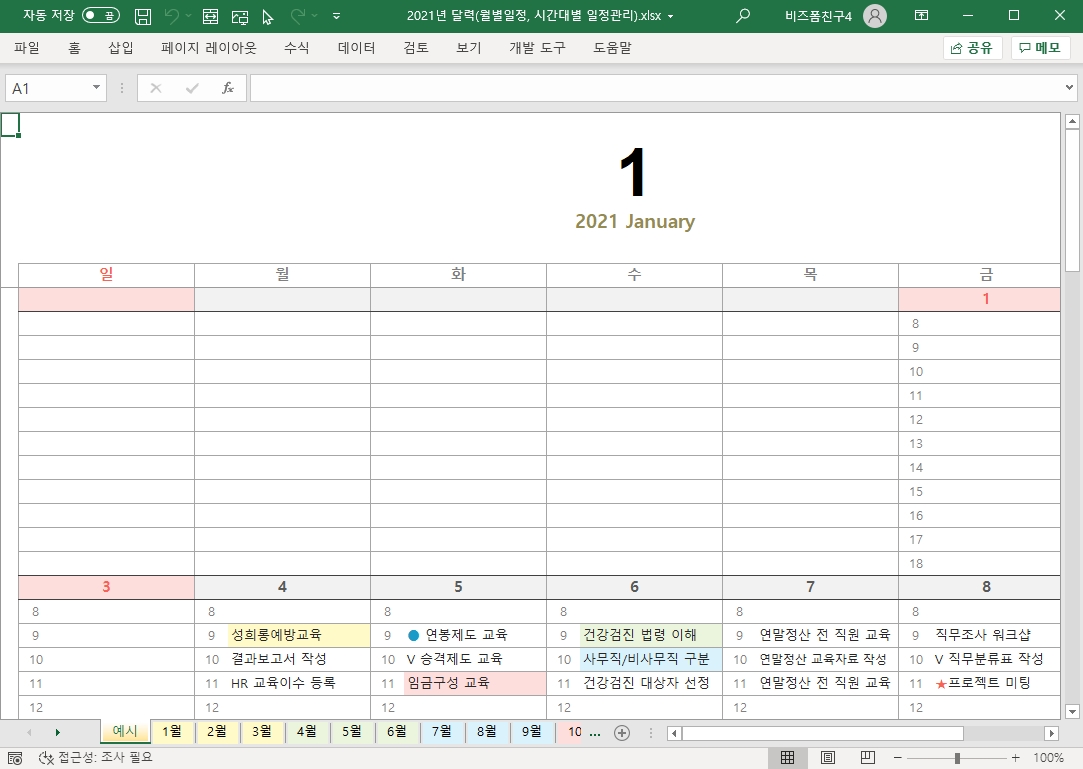Viewport: 1083px width, 769px height.
Task: Open the 검토 ribbon tab
Action: 416,48
